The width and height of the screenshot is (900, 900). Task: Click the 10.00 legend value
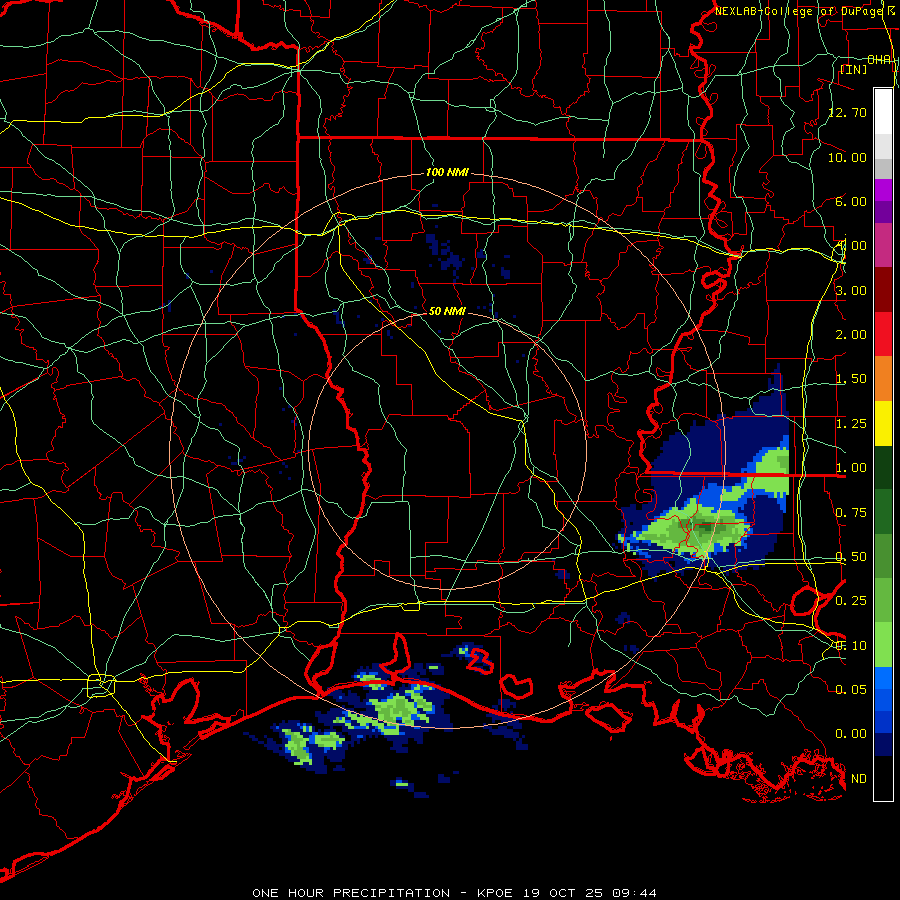[848, 157]
